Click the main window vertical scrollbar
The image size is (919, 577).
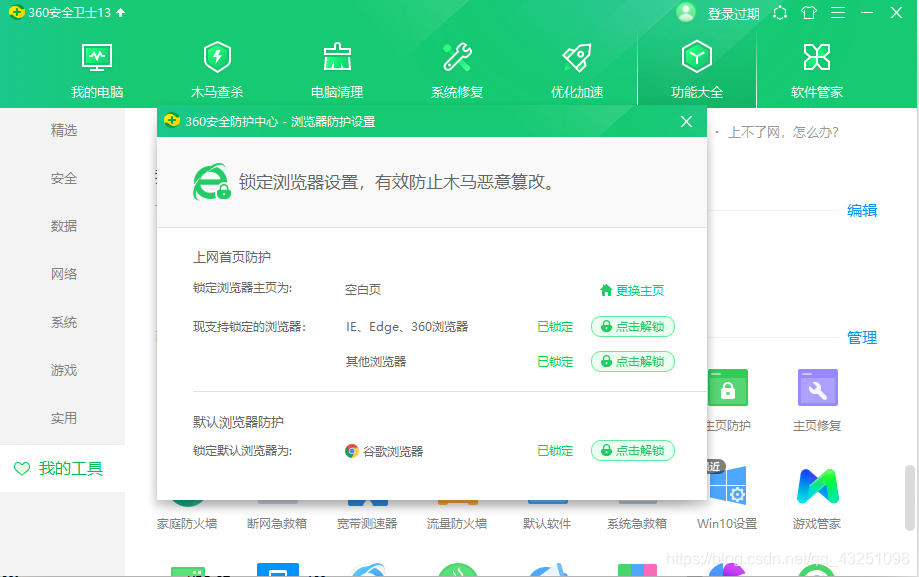(x=910, y=497)
